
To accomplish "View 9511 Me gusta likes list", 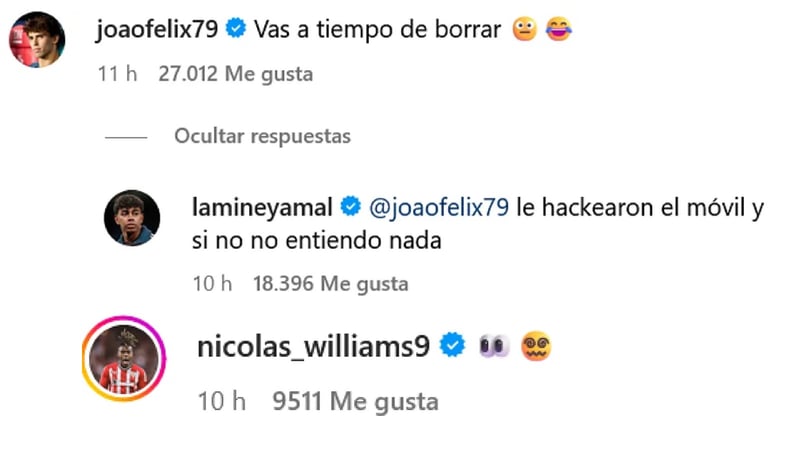I will (x=356, y=402).
